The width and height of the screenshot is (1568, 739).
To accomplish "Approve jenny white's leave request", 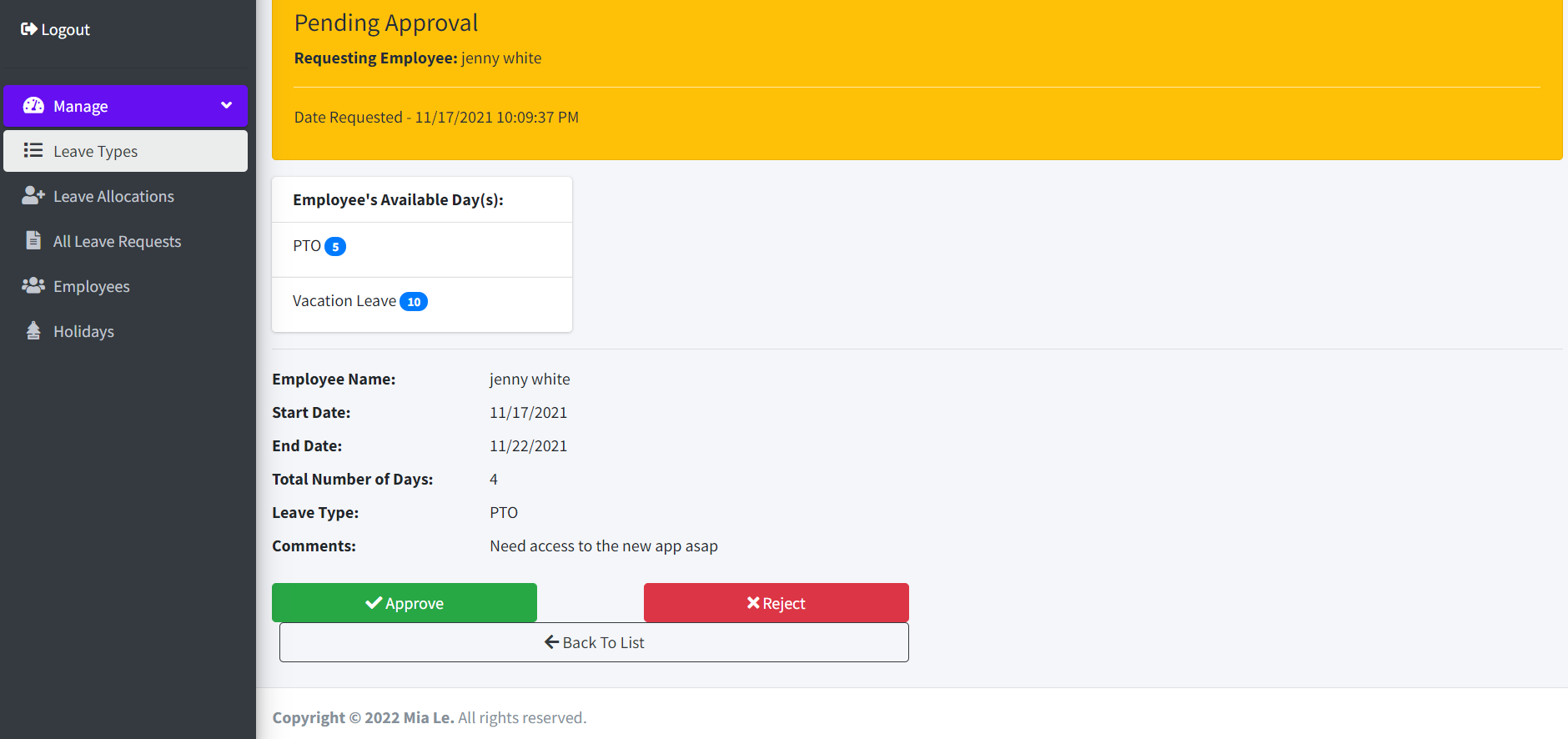I will 404,602.
